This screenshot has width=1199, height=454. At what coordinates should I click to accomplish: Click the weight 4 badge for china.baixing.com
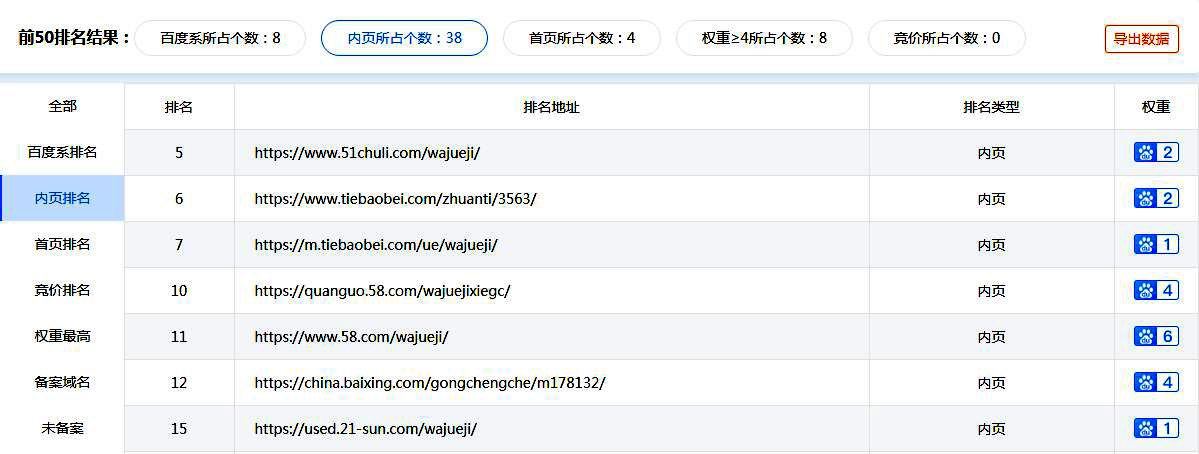tap(1156, 382)
